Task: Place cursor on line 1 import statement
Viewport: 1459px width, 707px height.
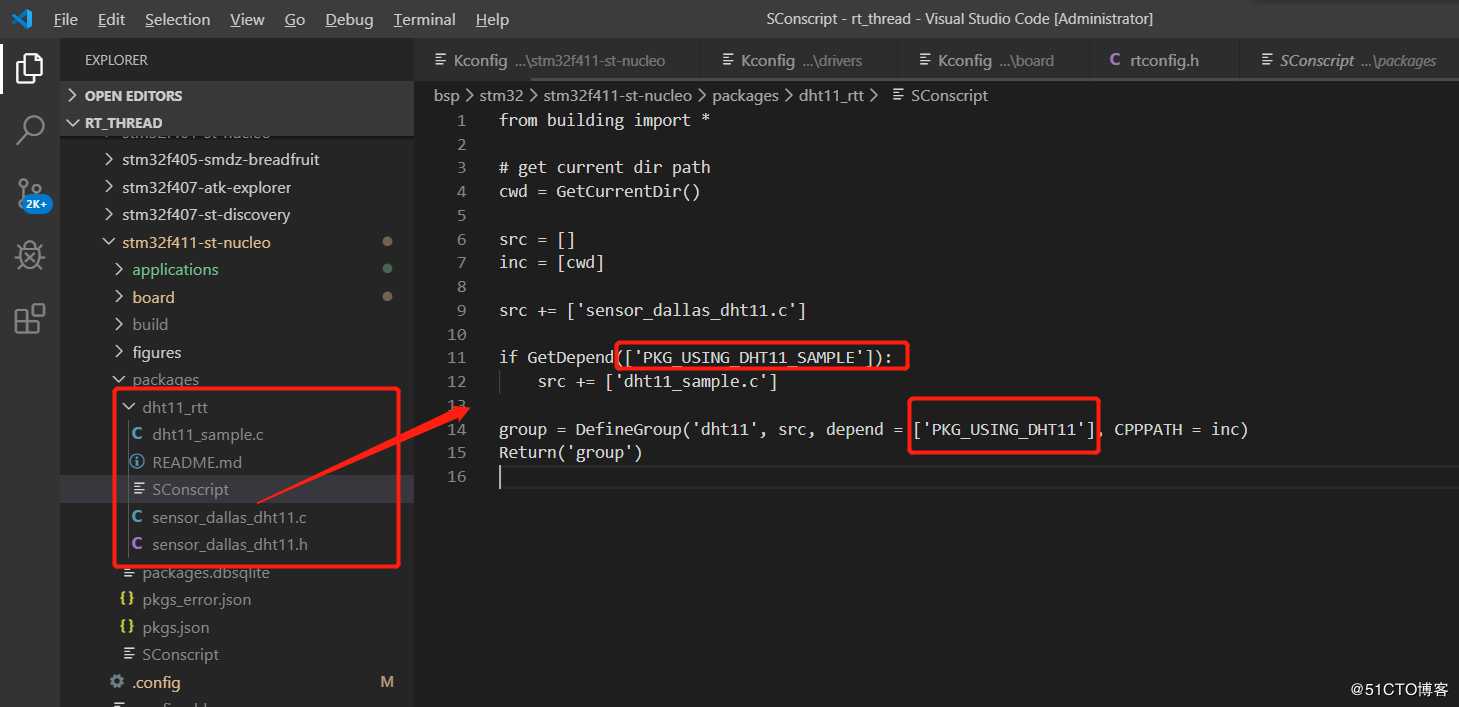Action: (604, 120)
